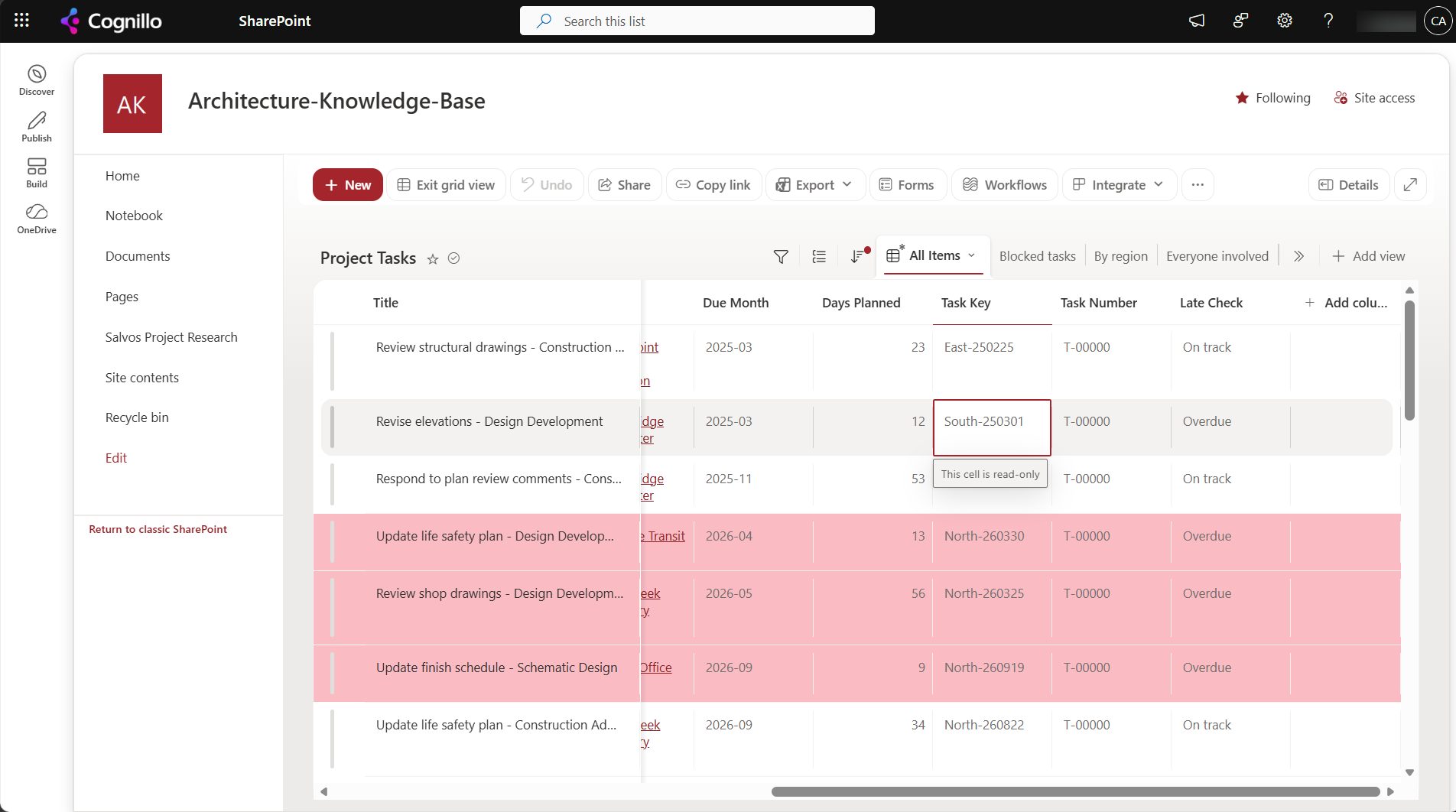
Task: Toggle Following for this site
Action: [x=1272, y=98]
